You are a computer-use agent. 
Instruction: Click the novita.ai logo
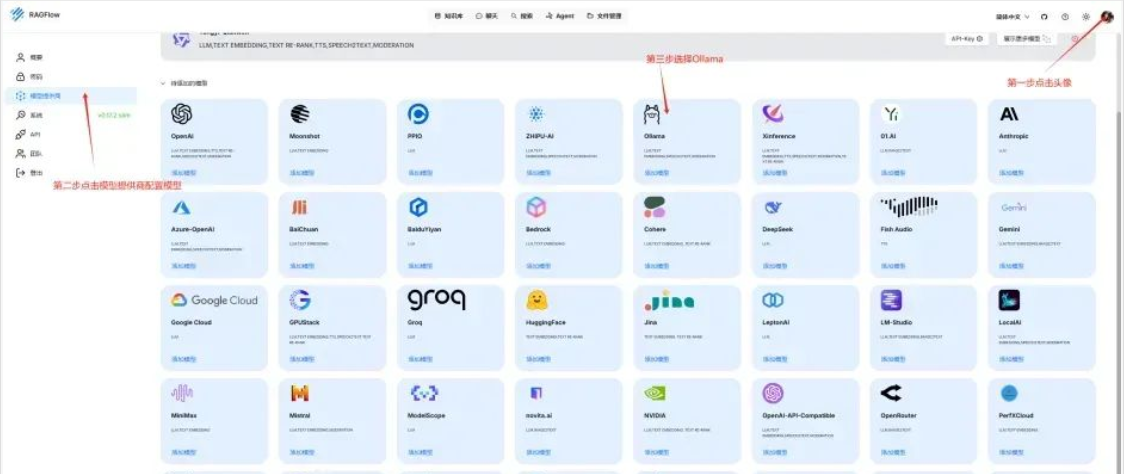536,393
